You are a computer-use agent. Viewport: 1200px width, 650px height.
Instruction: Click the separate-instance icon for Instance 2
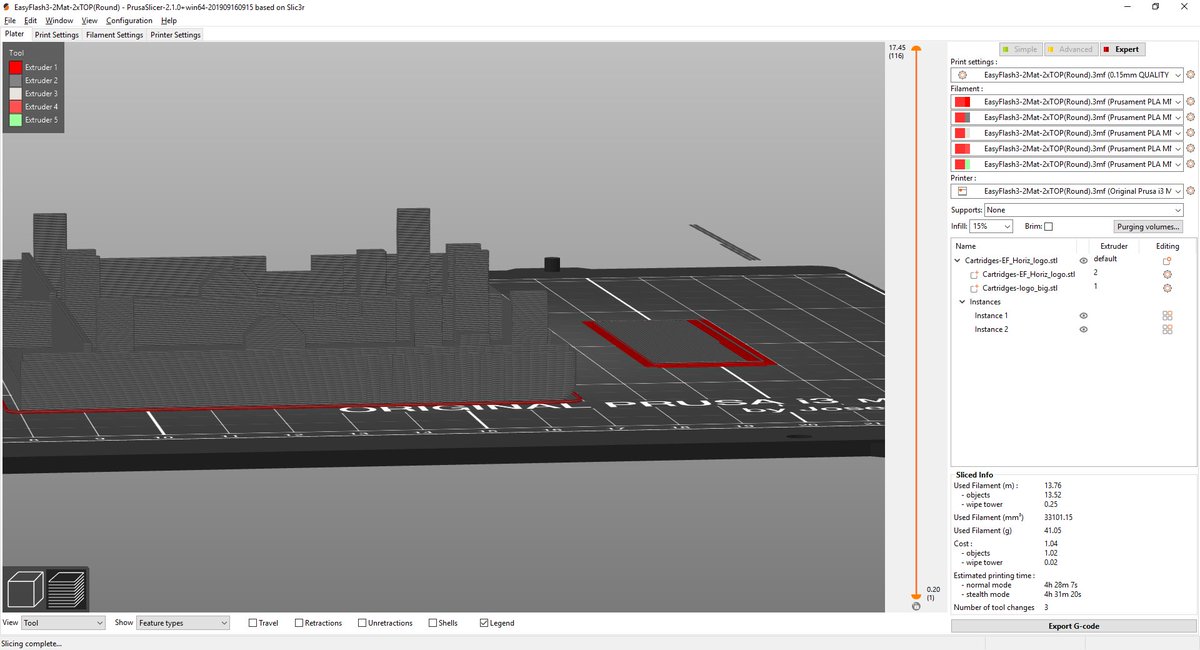[x=1167, y=330]
